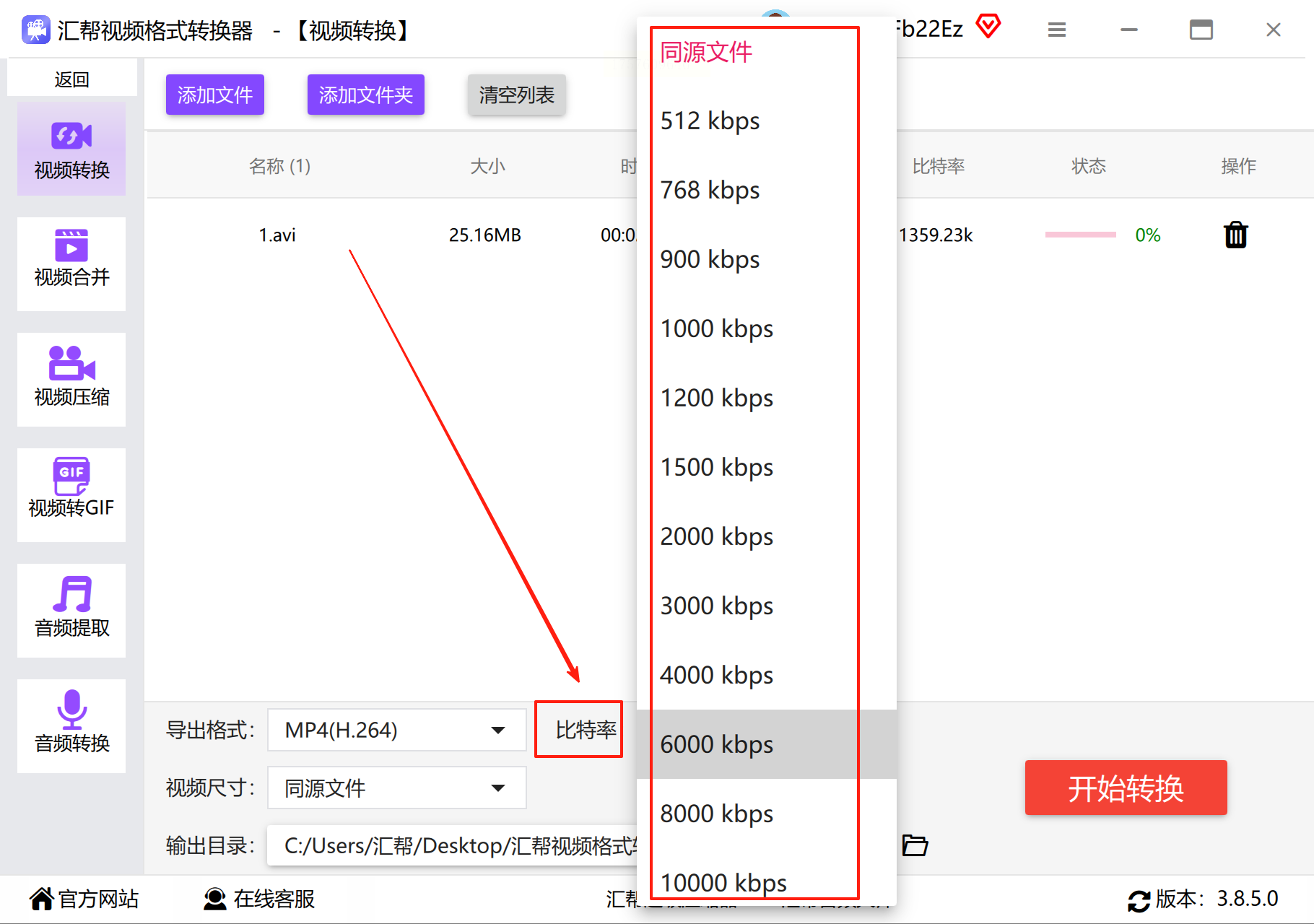
Task: Click the 输出目录 path field
Action: point(453,845)
